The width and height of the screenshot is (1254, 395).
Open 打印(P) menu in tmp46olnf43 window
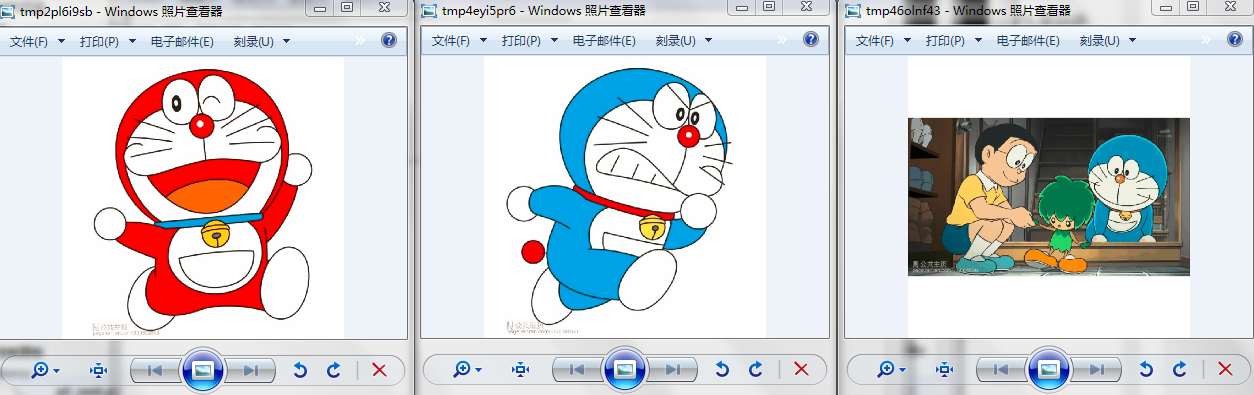(x=953, y=41)
